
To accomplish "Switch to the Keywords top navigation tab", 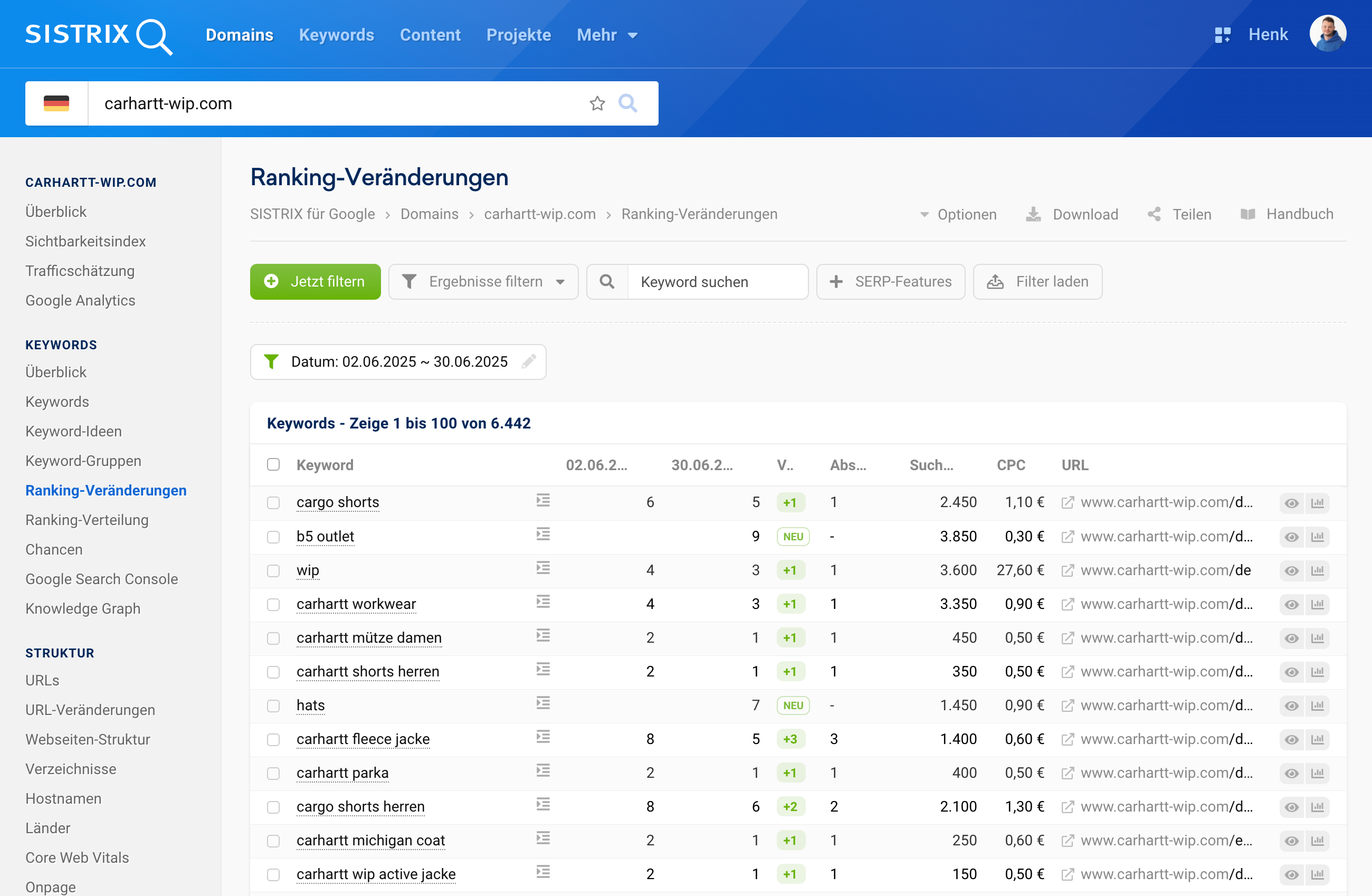I will click(x=336, y=35).
